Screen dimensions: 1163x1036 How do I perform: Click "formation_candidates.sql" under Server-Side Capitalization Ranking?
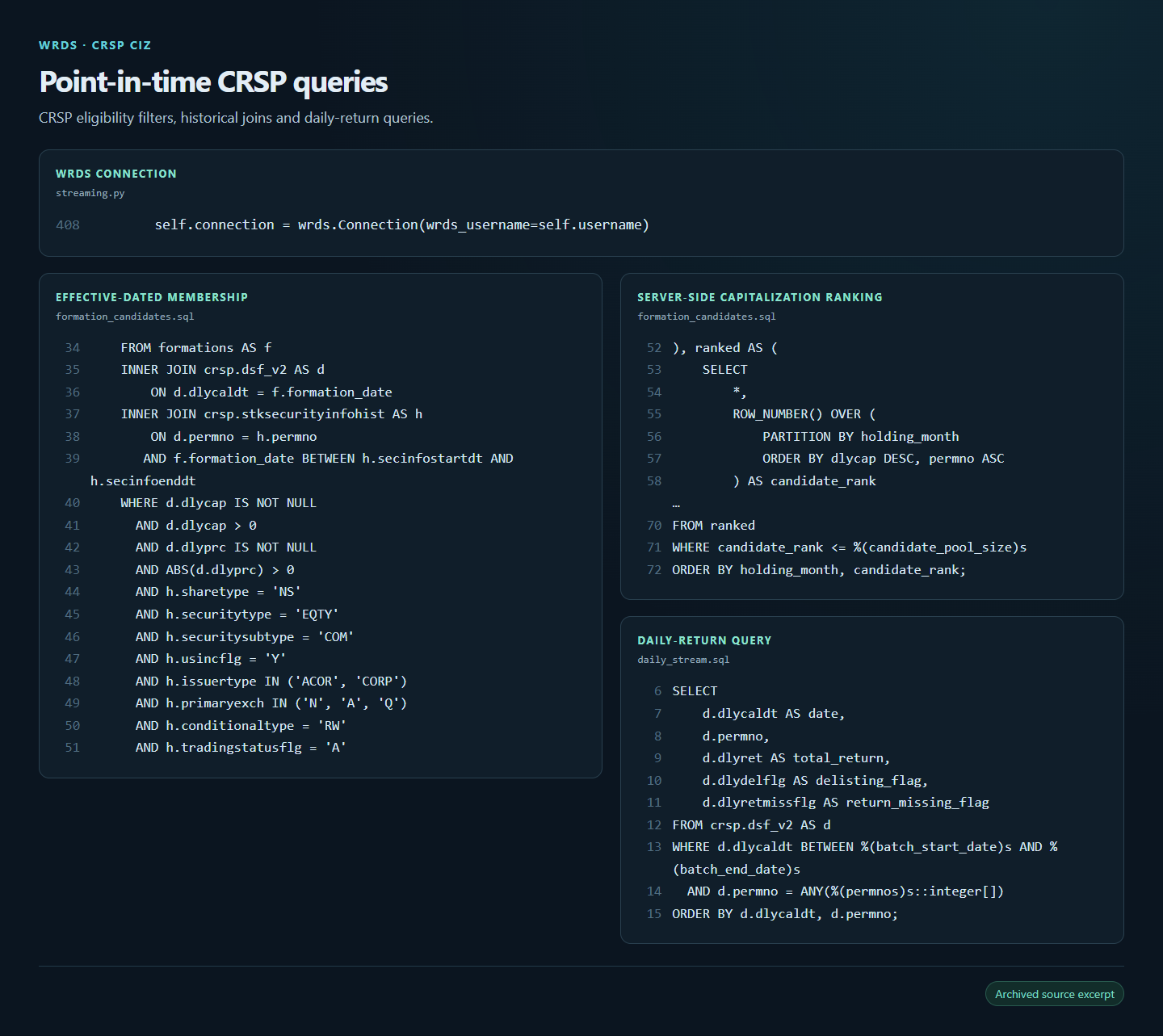click(707, 317)
